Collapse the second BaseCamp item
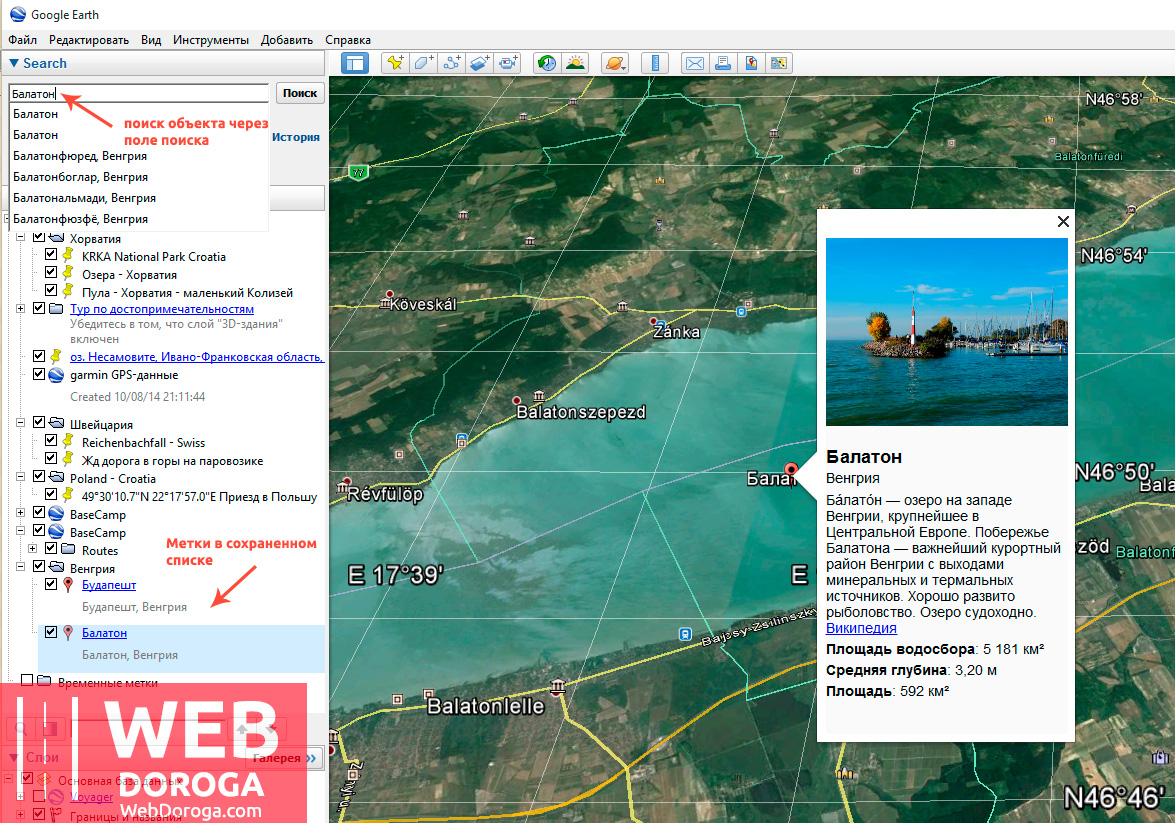 point(21,531)
